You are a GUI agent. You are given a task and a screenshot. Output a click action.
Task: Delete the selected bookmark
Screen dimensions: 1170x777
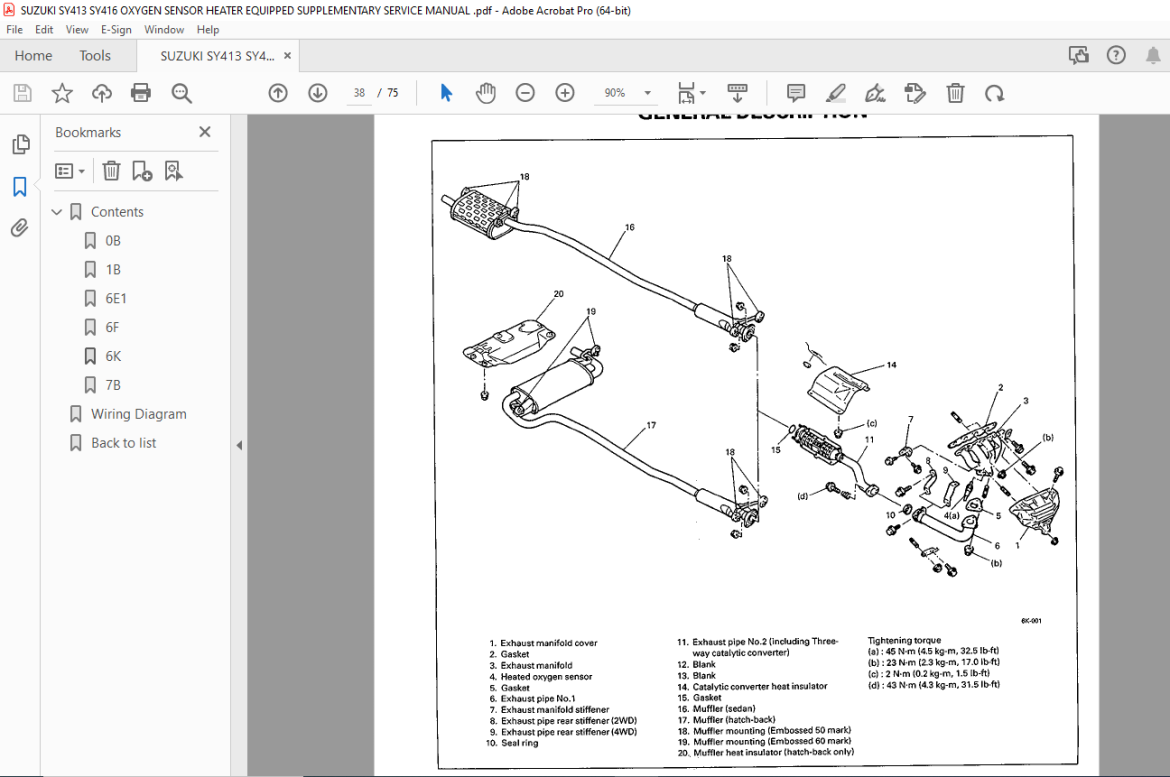click(x=111, y=171)
